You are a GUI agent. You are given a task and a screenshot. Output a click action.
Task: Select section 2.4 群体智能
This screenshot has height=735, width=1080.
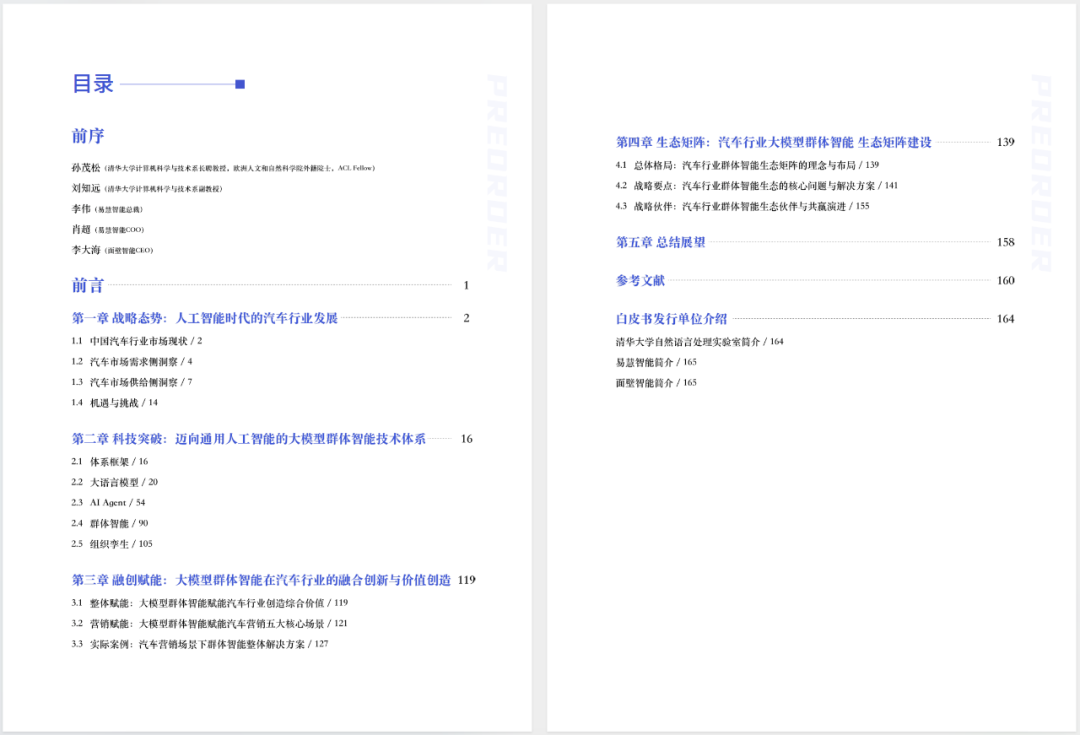point(110,522)
